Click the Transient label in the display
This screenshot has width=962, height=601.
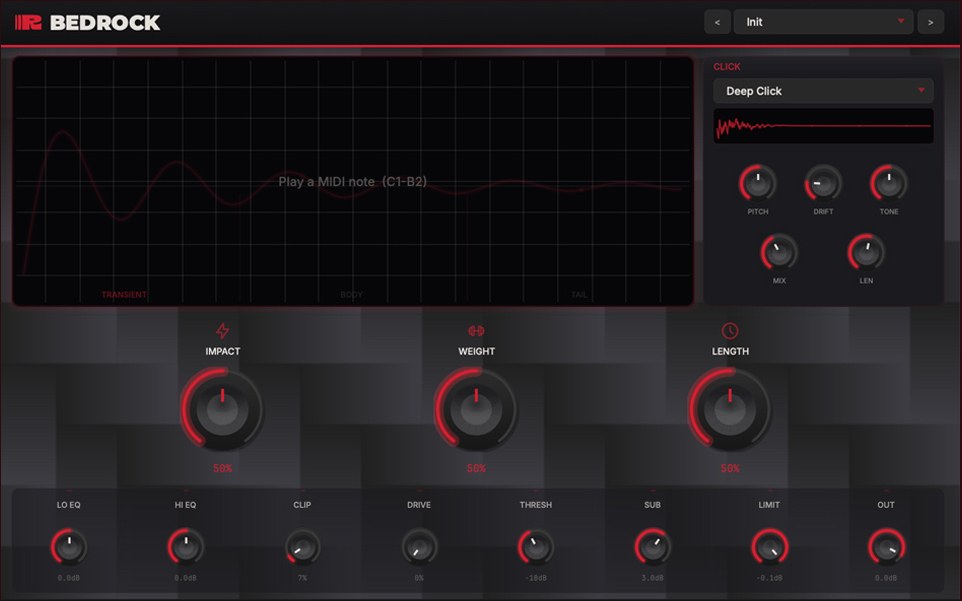click(x=125, y=295)
